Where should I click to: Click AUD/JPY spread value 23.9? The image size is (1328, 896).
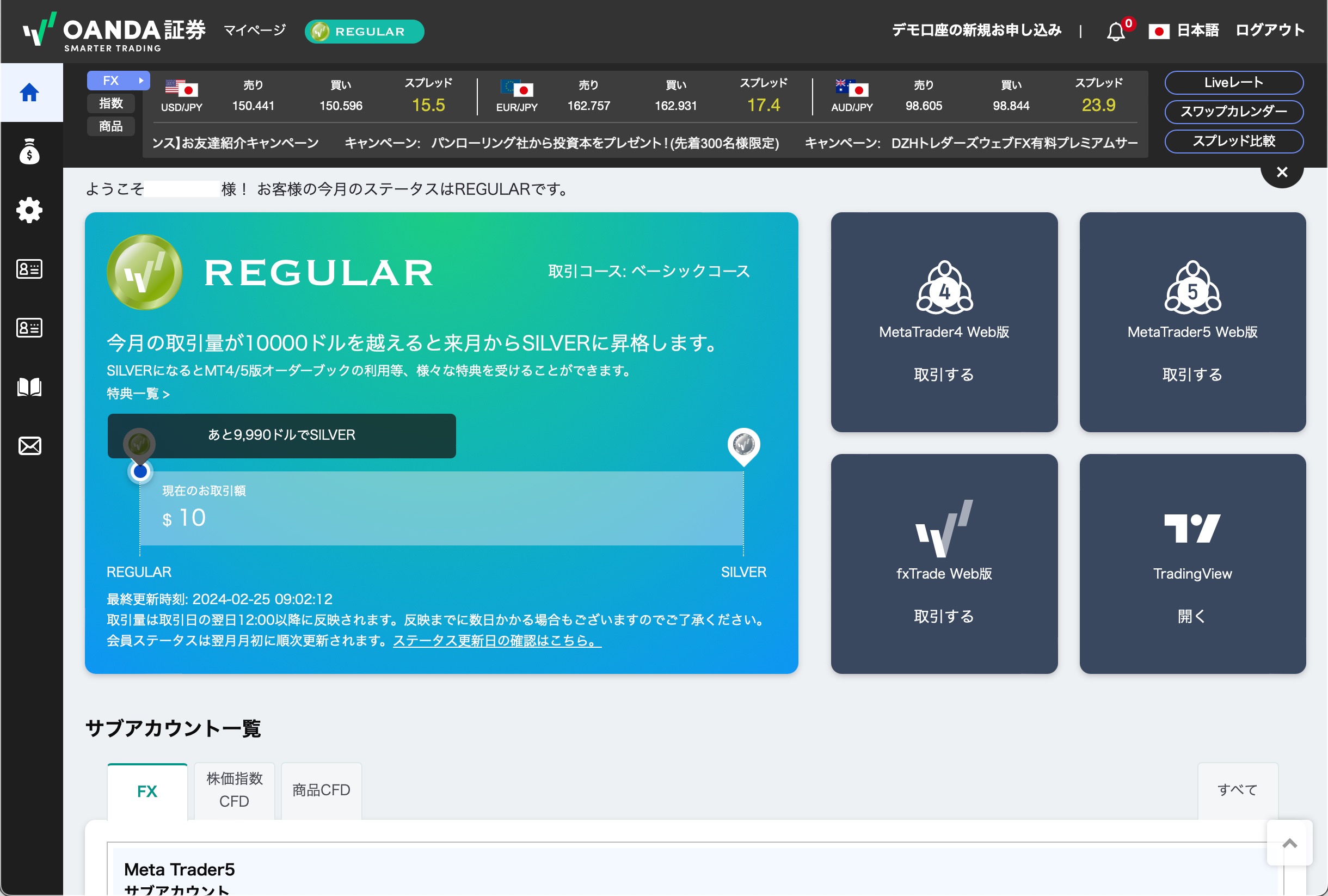click(x=1098, y=105)
